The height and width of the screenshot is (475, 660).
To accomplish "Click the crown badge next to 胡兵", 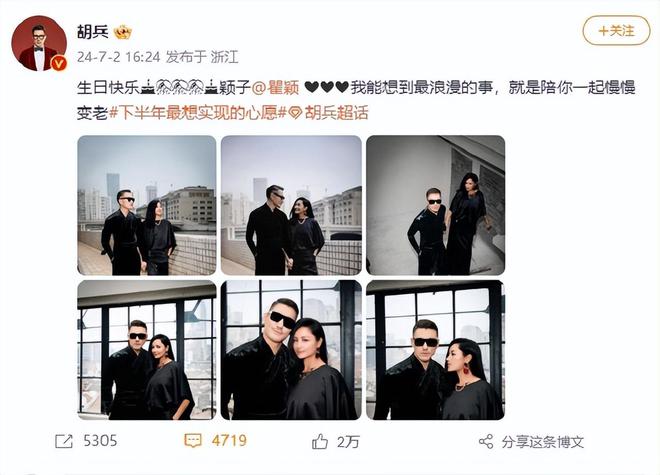I will pos(122,32).
